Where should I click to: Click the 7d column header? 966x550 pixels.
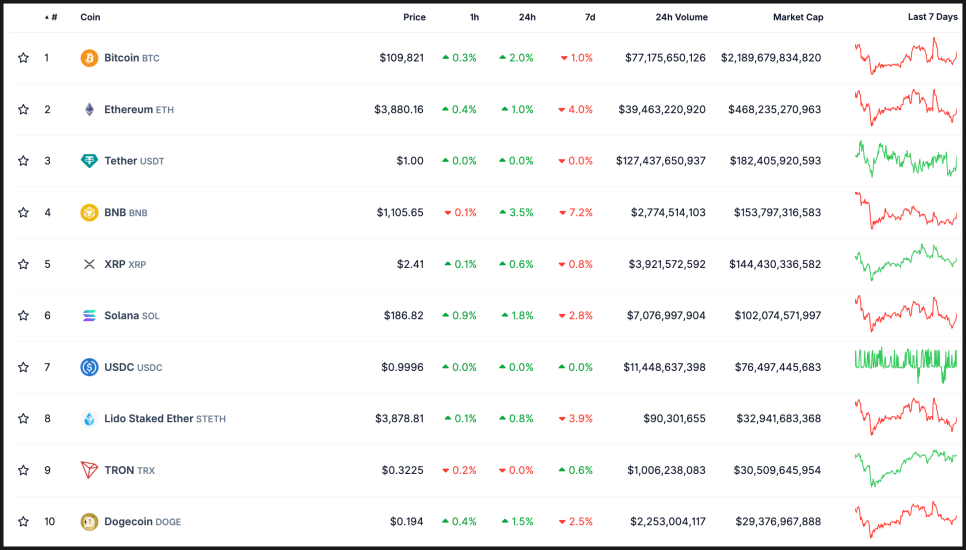point(589,17)
